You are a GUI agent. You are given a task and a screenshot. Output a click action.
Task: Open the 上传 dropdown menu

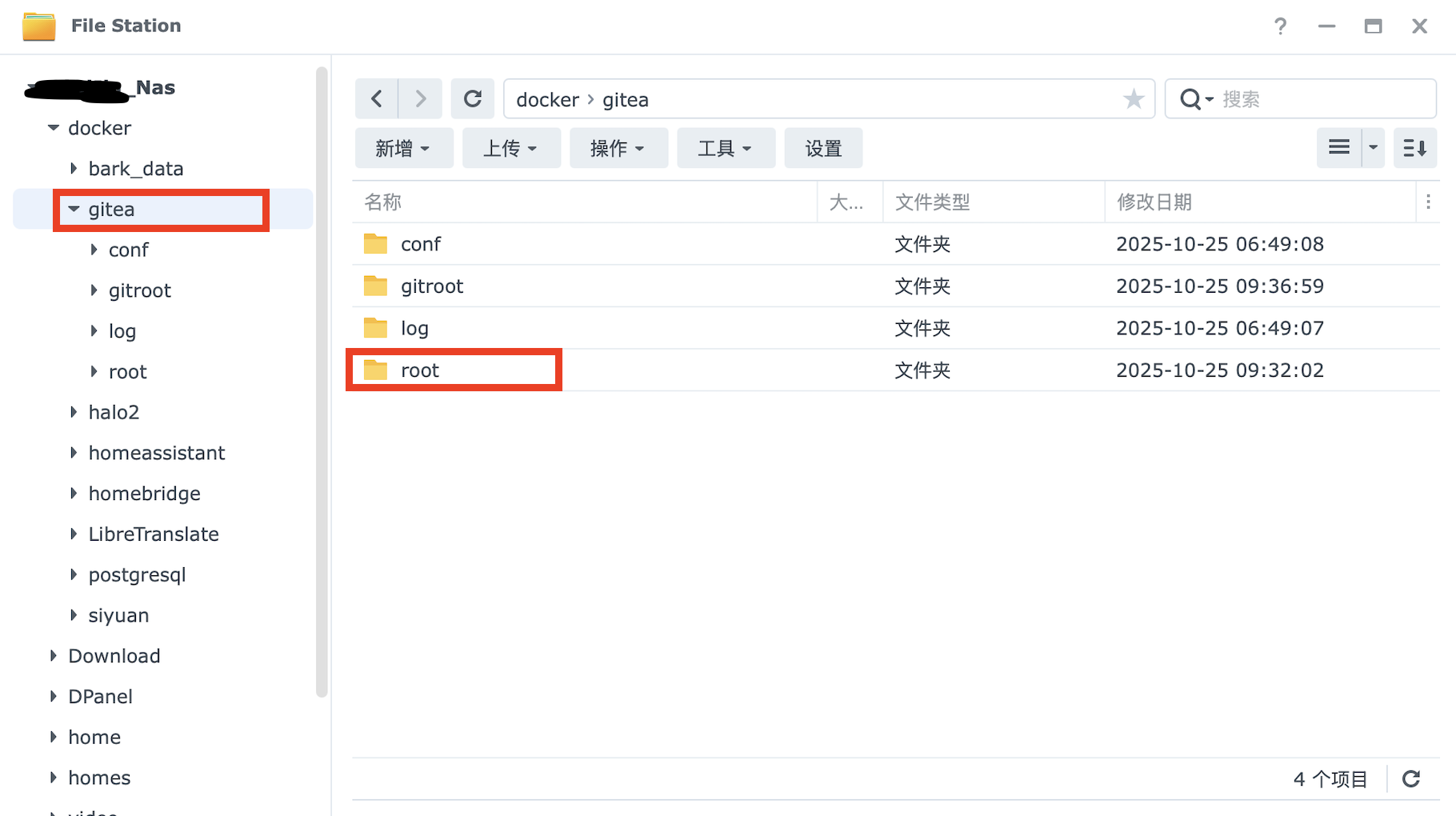(x=510, y=149)
